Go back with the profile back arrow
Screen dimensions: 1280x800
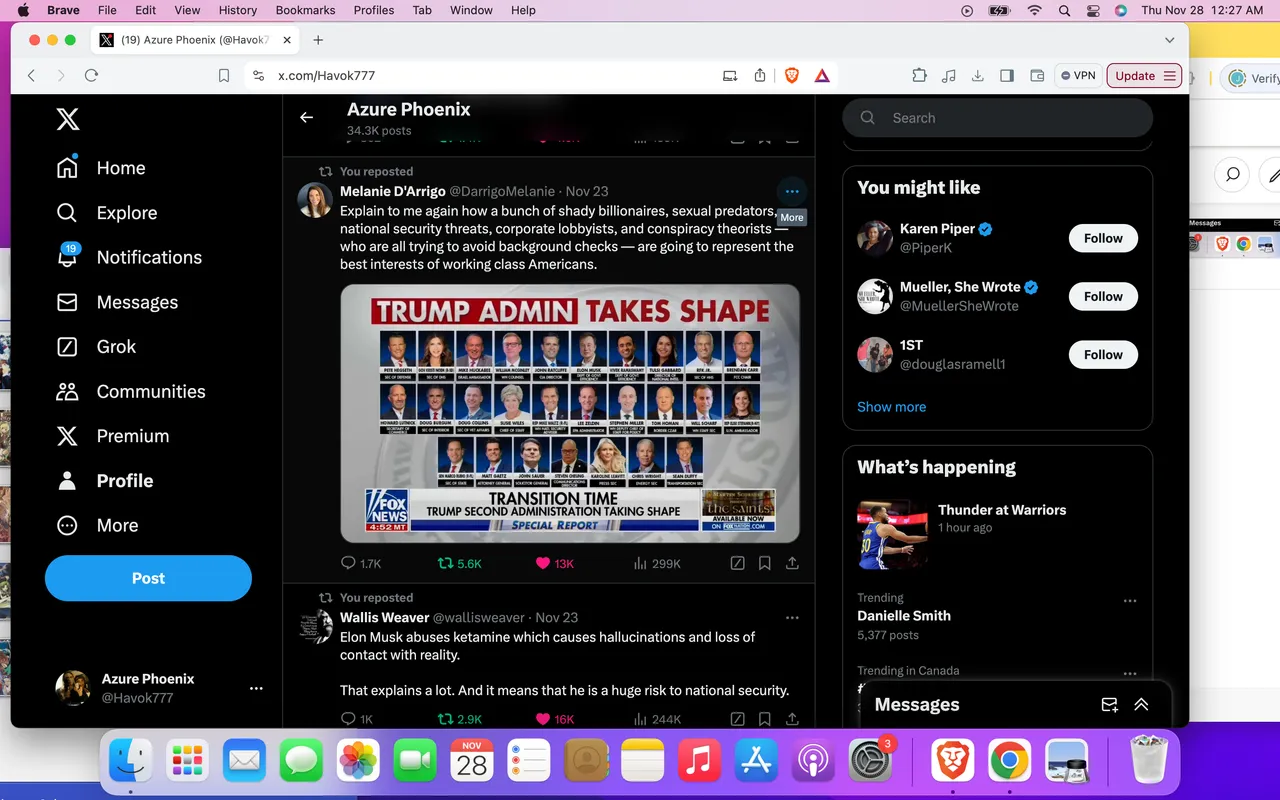coord(307,117)
